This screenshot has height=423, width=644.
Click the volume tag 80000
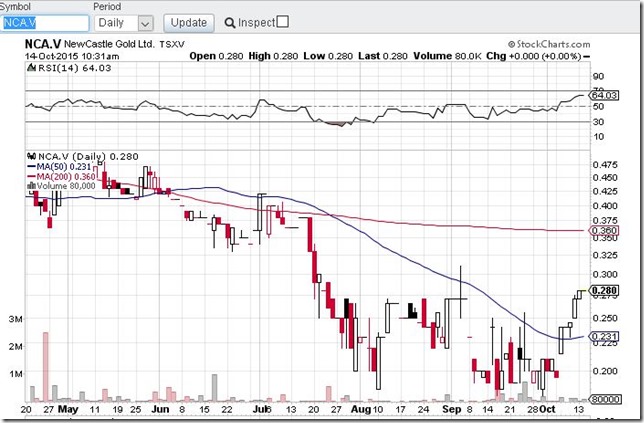605,399
